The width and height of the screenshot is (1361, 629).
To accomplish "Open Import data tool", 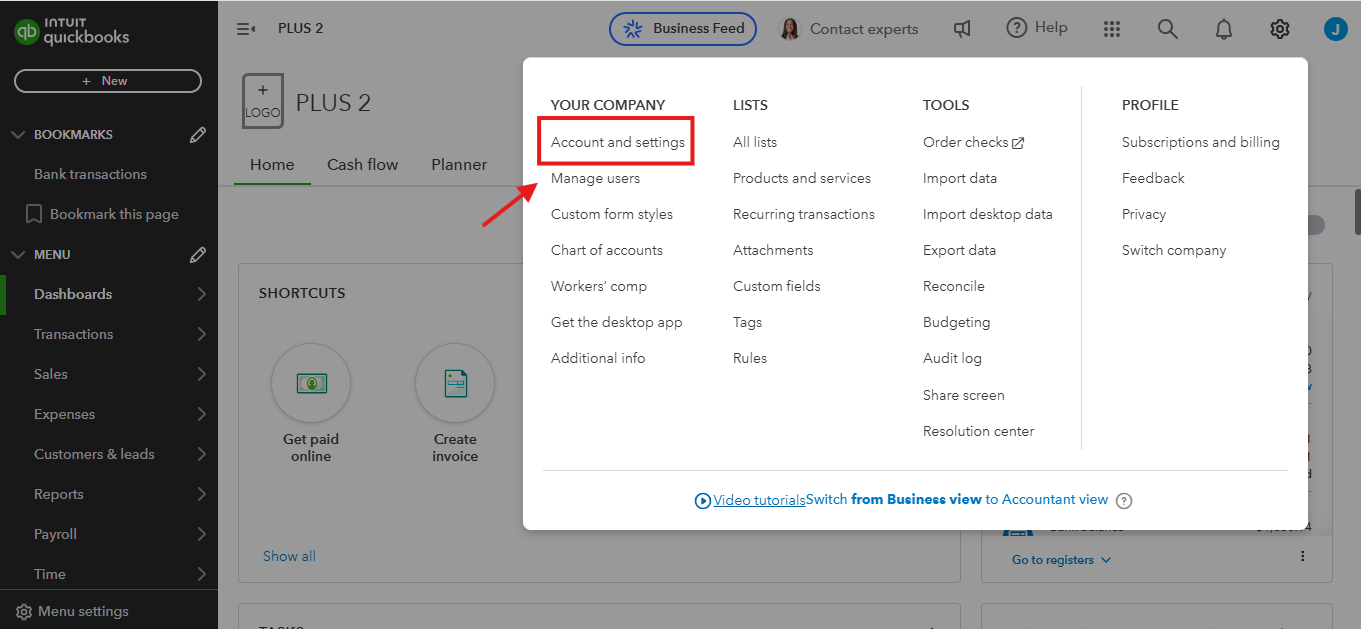I will 960,178.
